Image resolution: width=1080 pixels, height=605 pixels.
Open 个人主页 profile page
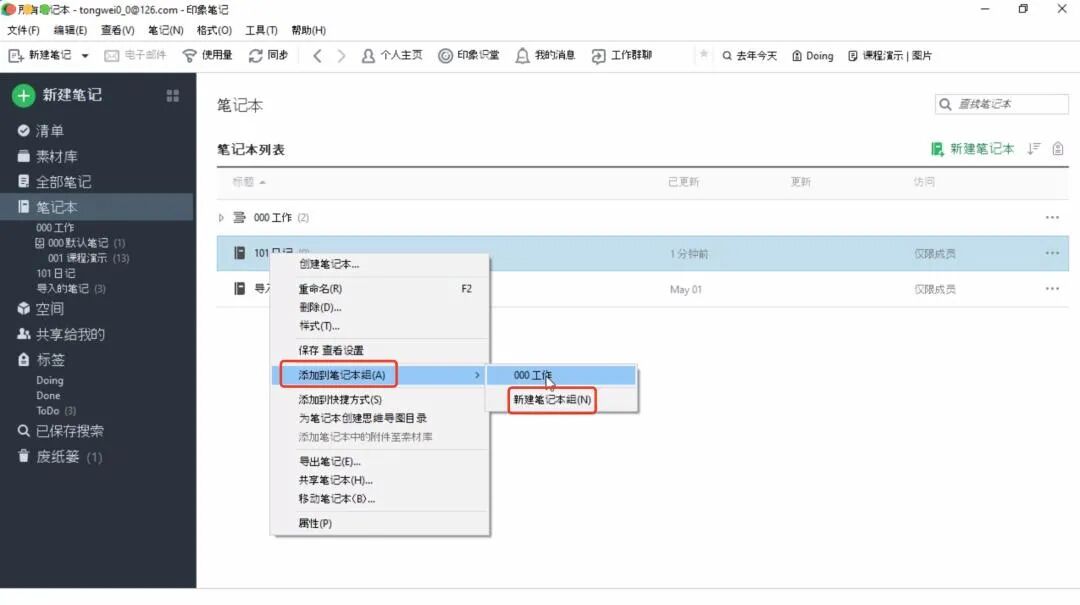pyautogui.click(x=391, y=55)
